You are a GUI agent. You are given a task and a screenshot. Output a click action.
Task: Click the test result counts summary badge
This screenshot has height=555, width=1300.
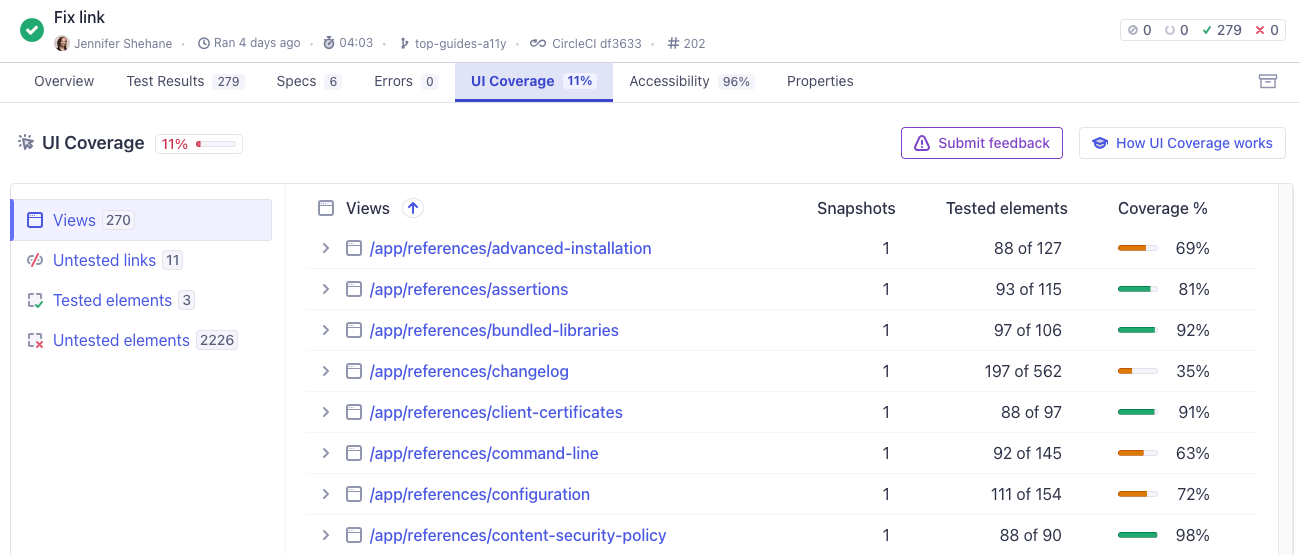coord(1203,30)
